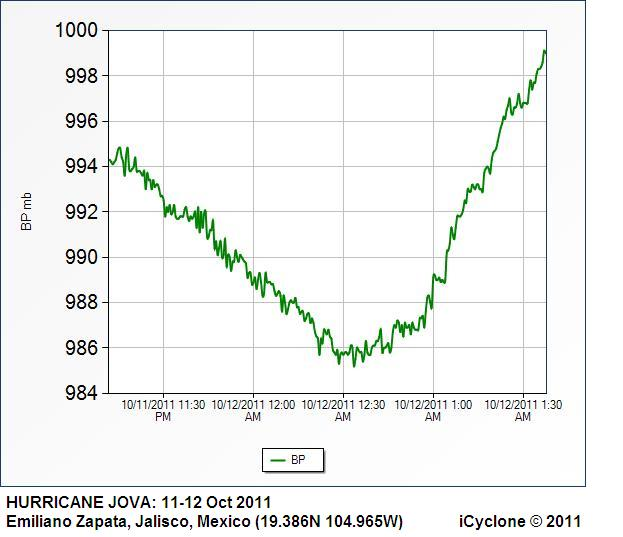
Task: Click the curve's peak at the right edge
Action: pyautogui.click(x=545, y=50)
